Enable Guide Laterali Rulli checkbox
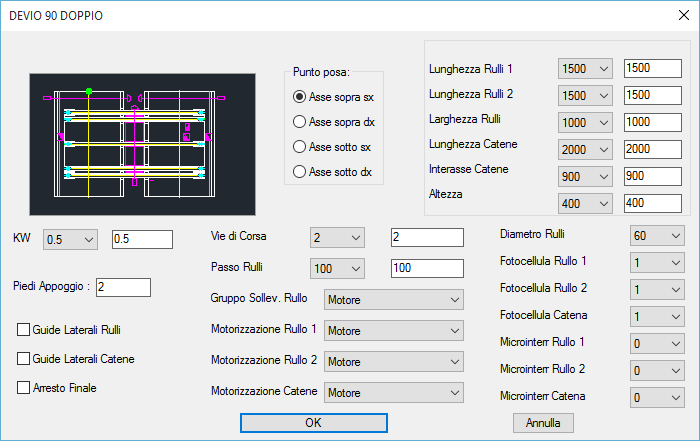Image resolution: width=700 pixels, height=441 pixels. coord(69,330)
